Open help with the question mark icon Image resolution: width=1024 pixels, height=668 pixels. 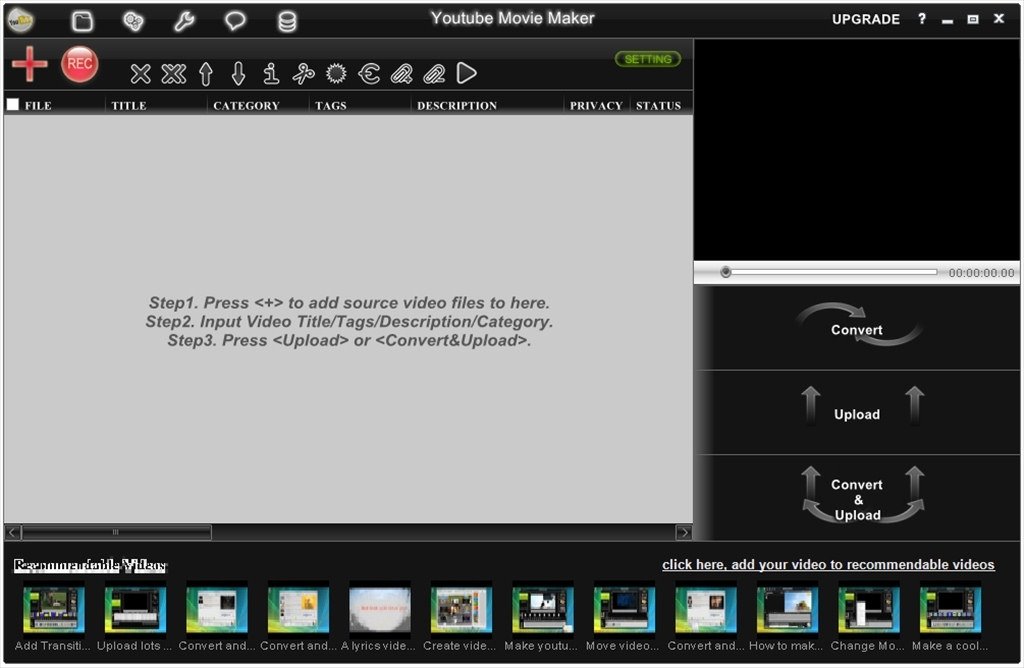point(921,19)
